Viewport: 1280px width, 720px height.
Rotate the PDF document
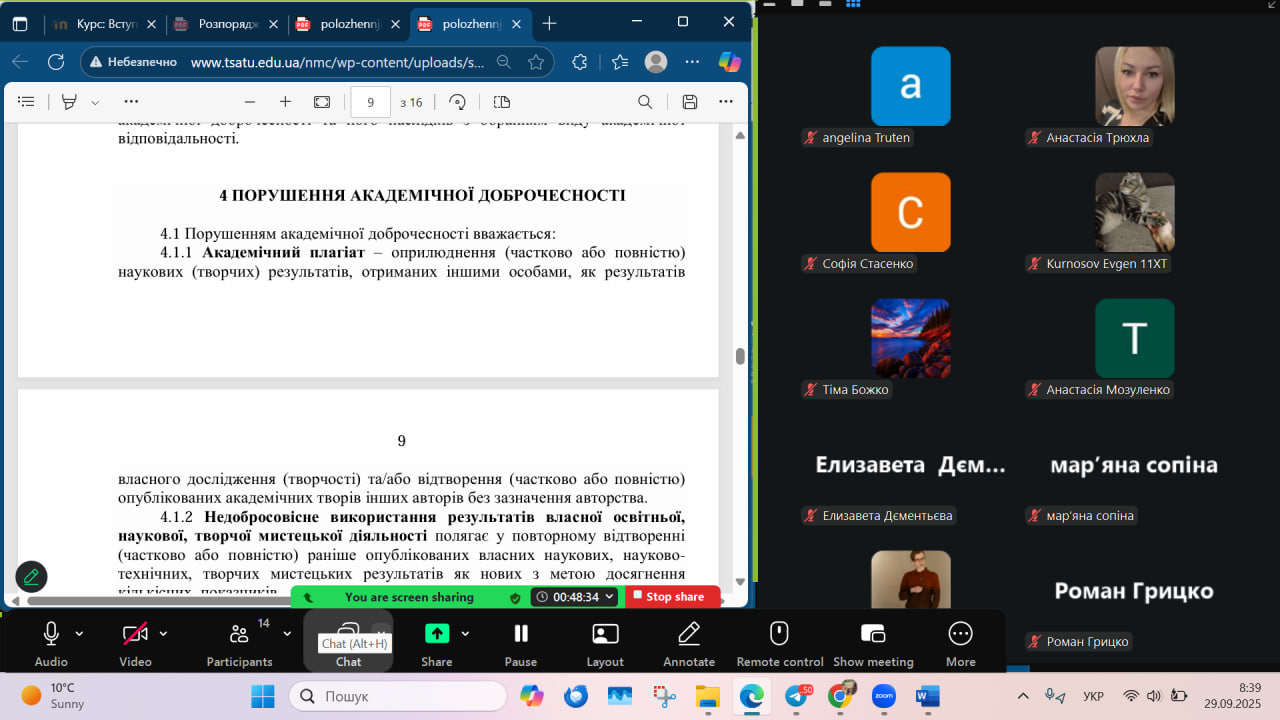tap(458, 101)
